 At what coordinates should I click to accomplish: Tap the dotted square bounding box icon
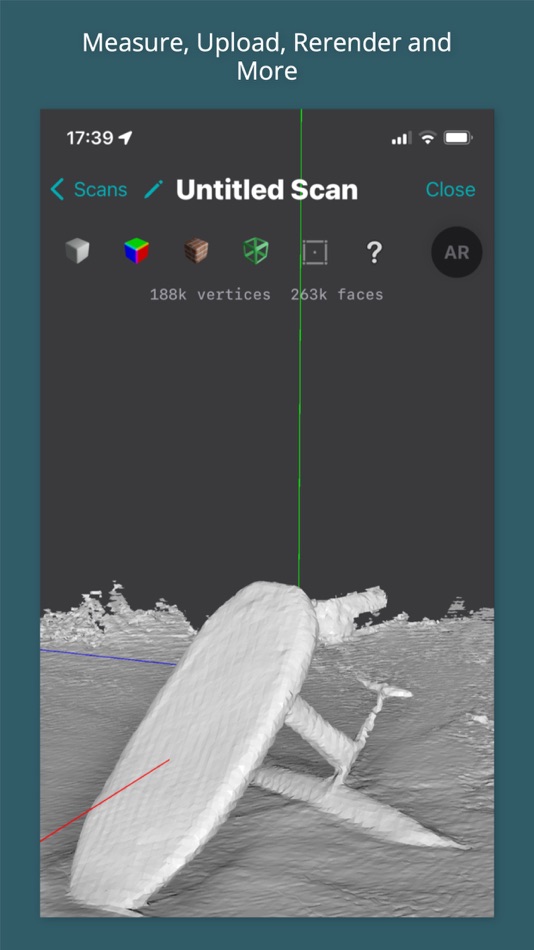pyautogui.click(x=315, y=252)
